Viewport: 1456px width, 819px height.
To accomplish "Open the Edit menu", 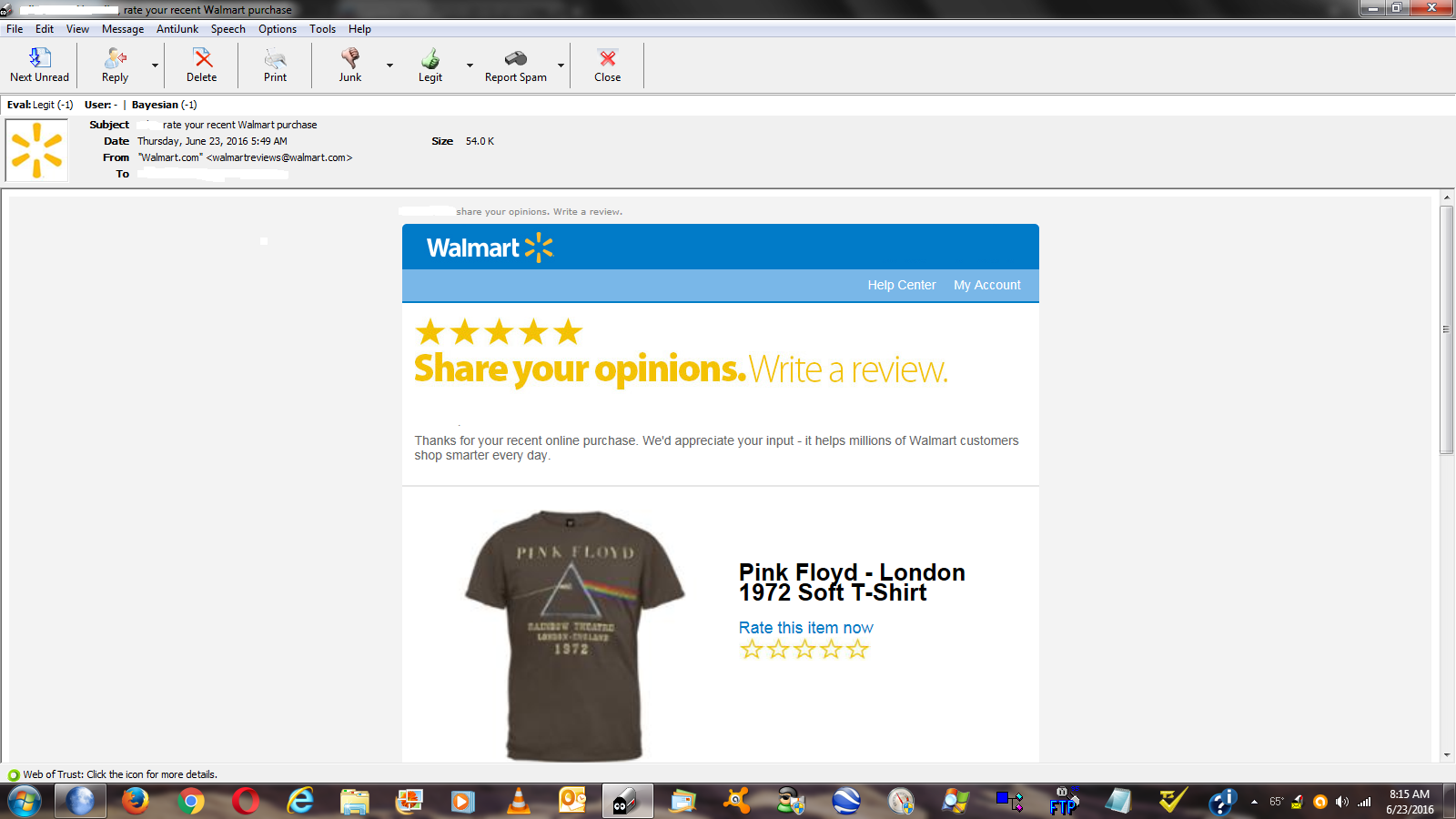I will tap(45, 29).
